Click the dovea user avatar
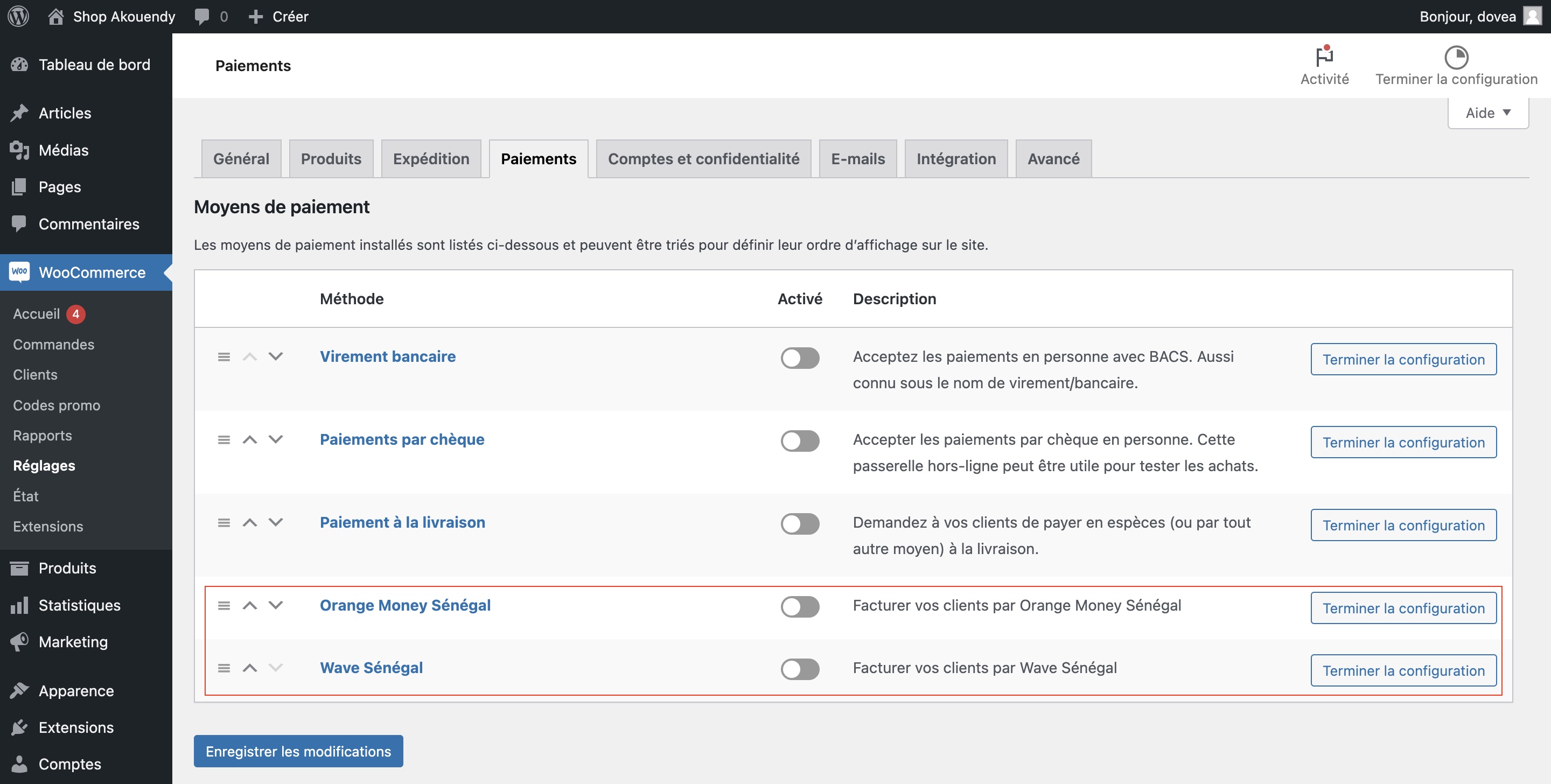The width and height of the screenshot is (1551, 784). (x=1532, y=16)
